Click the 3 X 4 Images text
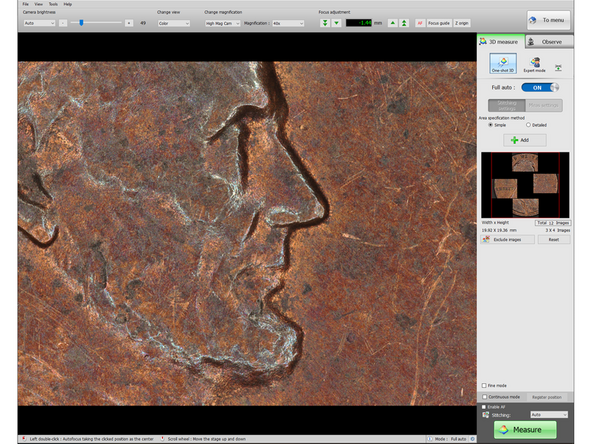The height and width of the screenshot is (444, 592). pos(558,230)
